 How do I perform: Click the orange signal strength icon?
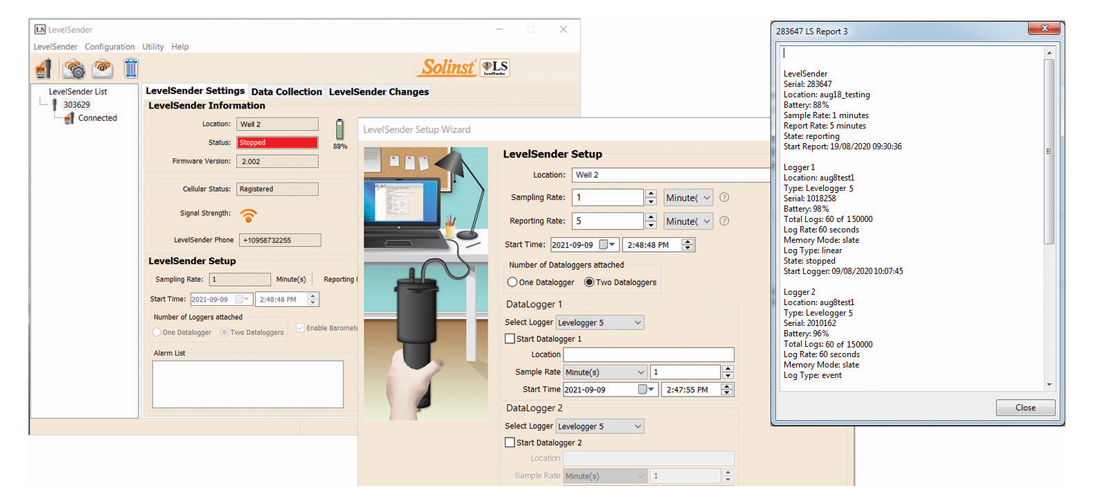coord(248,215)
